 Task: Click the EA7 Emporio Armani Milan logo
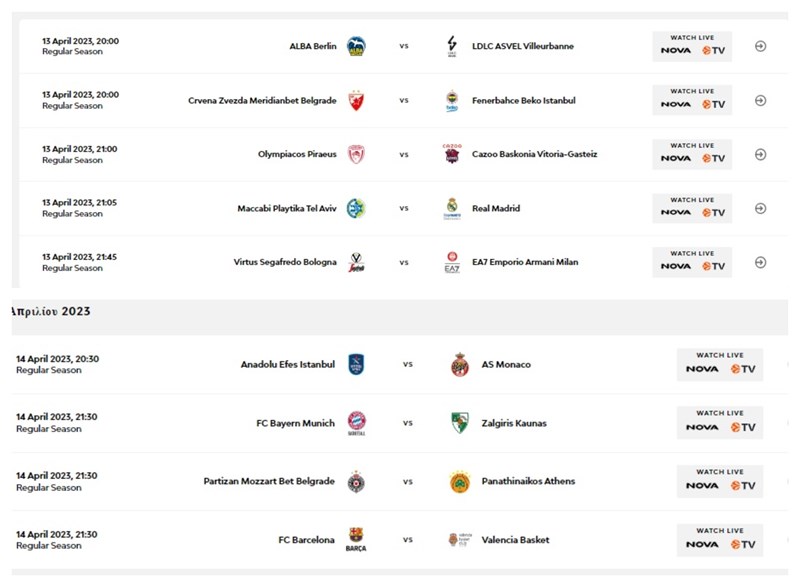451,261
